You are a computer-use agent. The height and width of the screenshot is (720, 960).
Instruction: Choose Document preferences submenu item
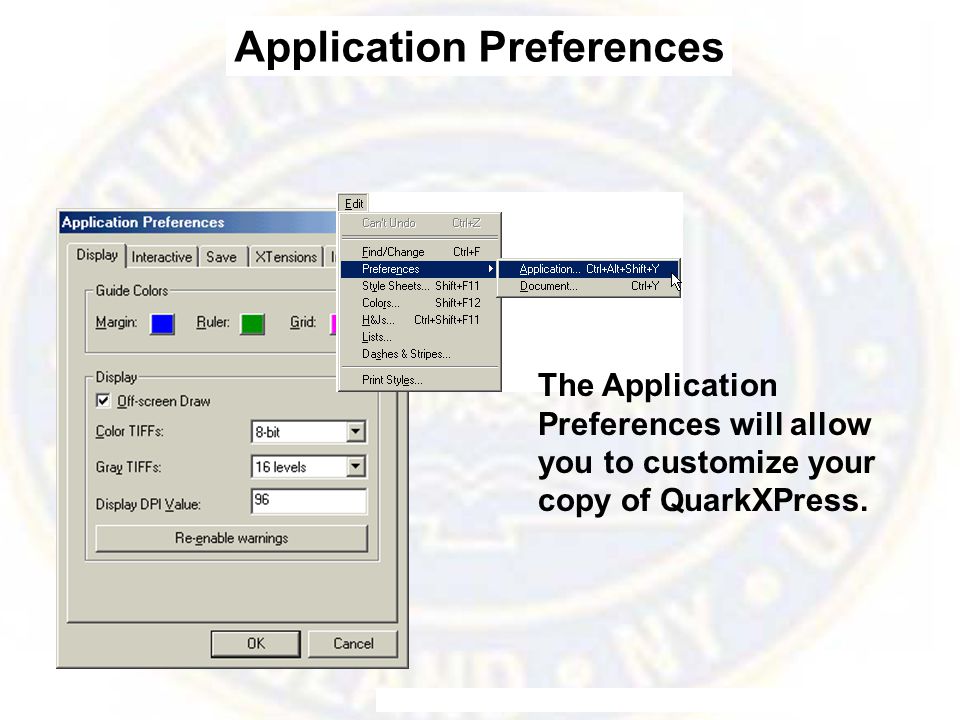[x=588, y=286]
